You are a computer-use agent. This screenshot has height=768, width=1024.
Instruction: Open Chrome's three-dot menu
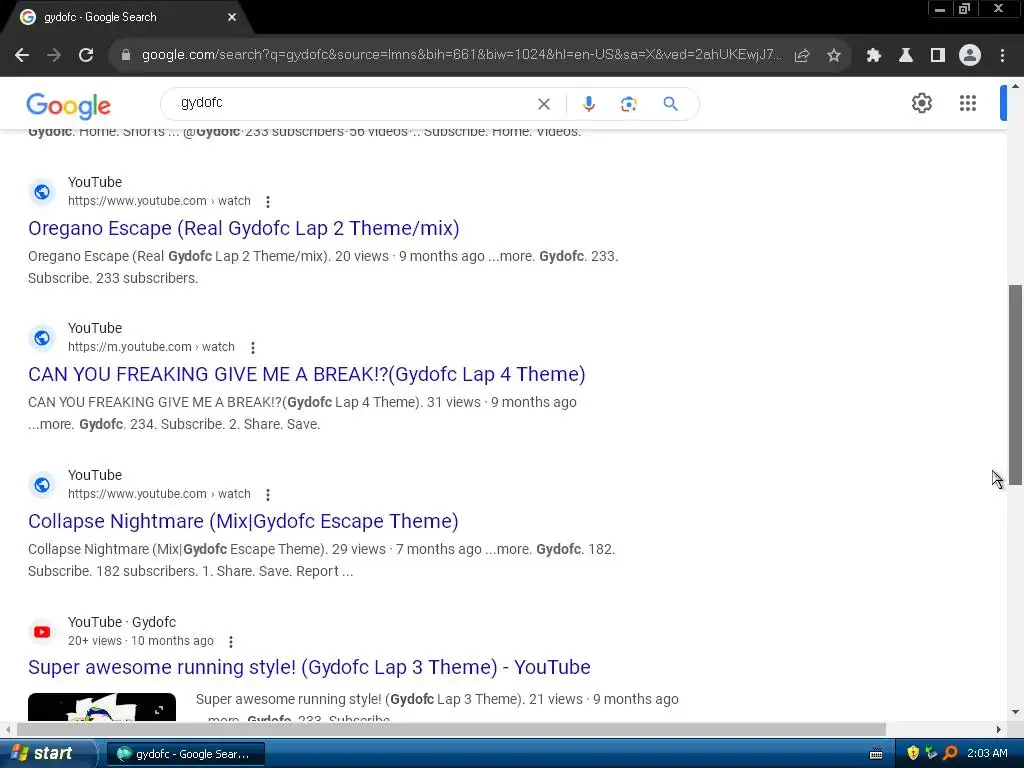[x=1002, y=56]
